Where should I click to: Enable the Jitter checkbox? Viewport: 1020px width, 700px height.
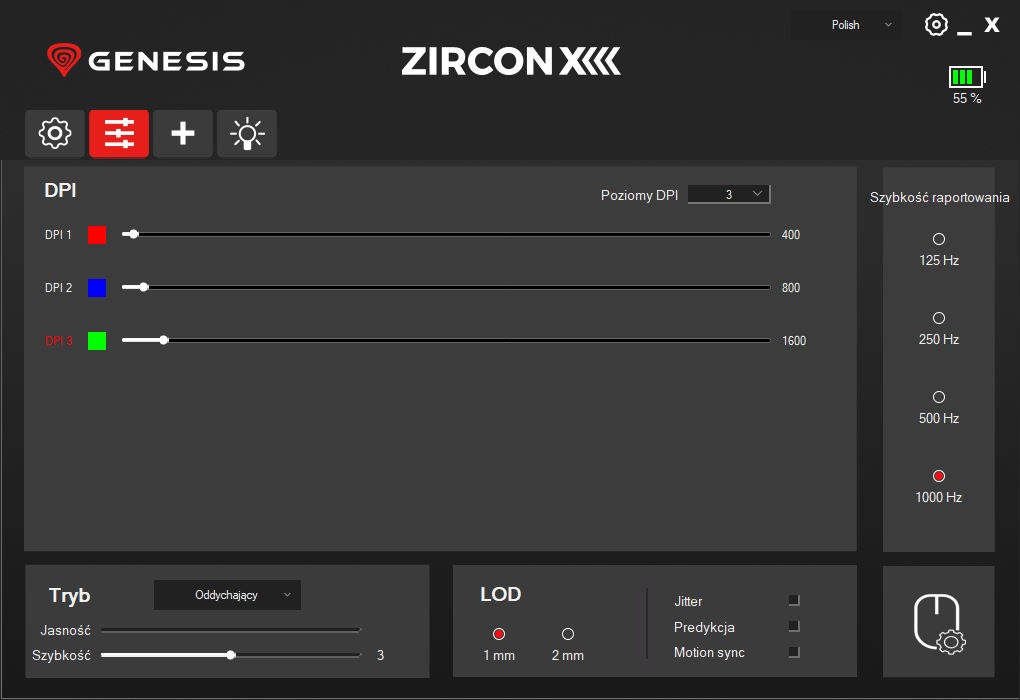(794, 601)
